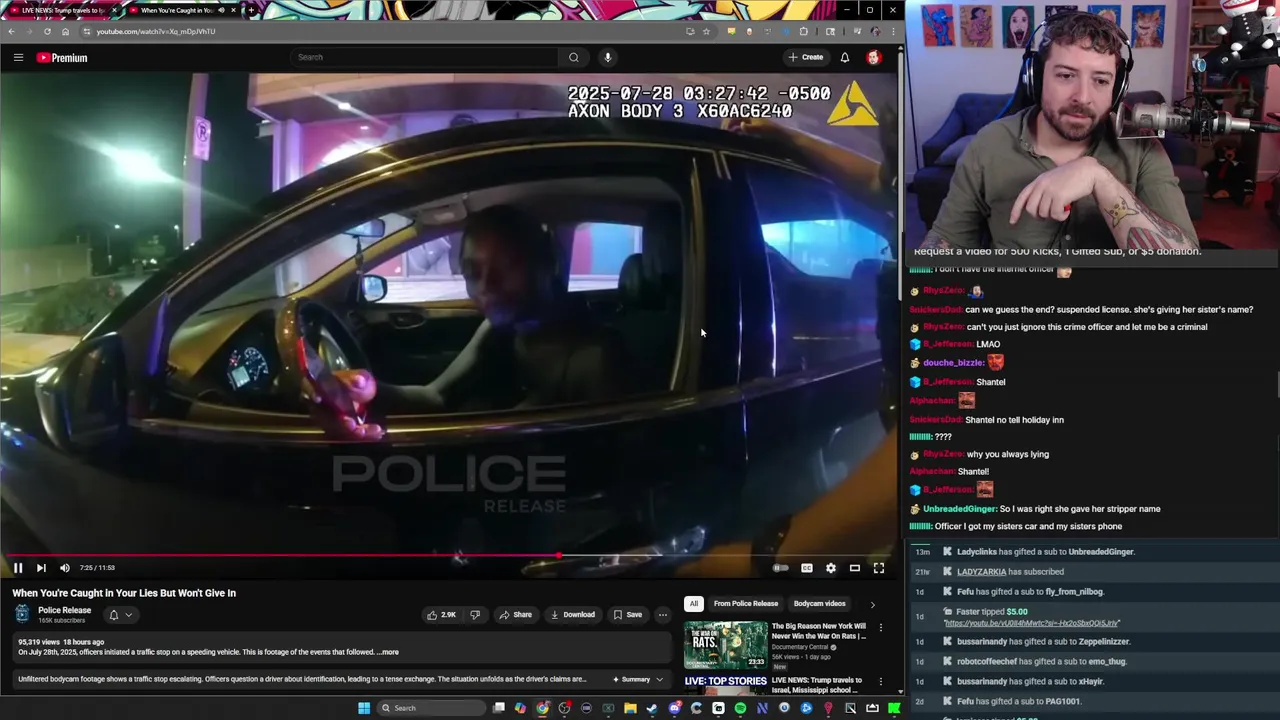1280x720 pixels.
Task: Go to the browser home page
Action: [65, 31]
